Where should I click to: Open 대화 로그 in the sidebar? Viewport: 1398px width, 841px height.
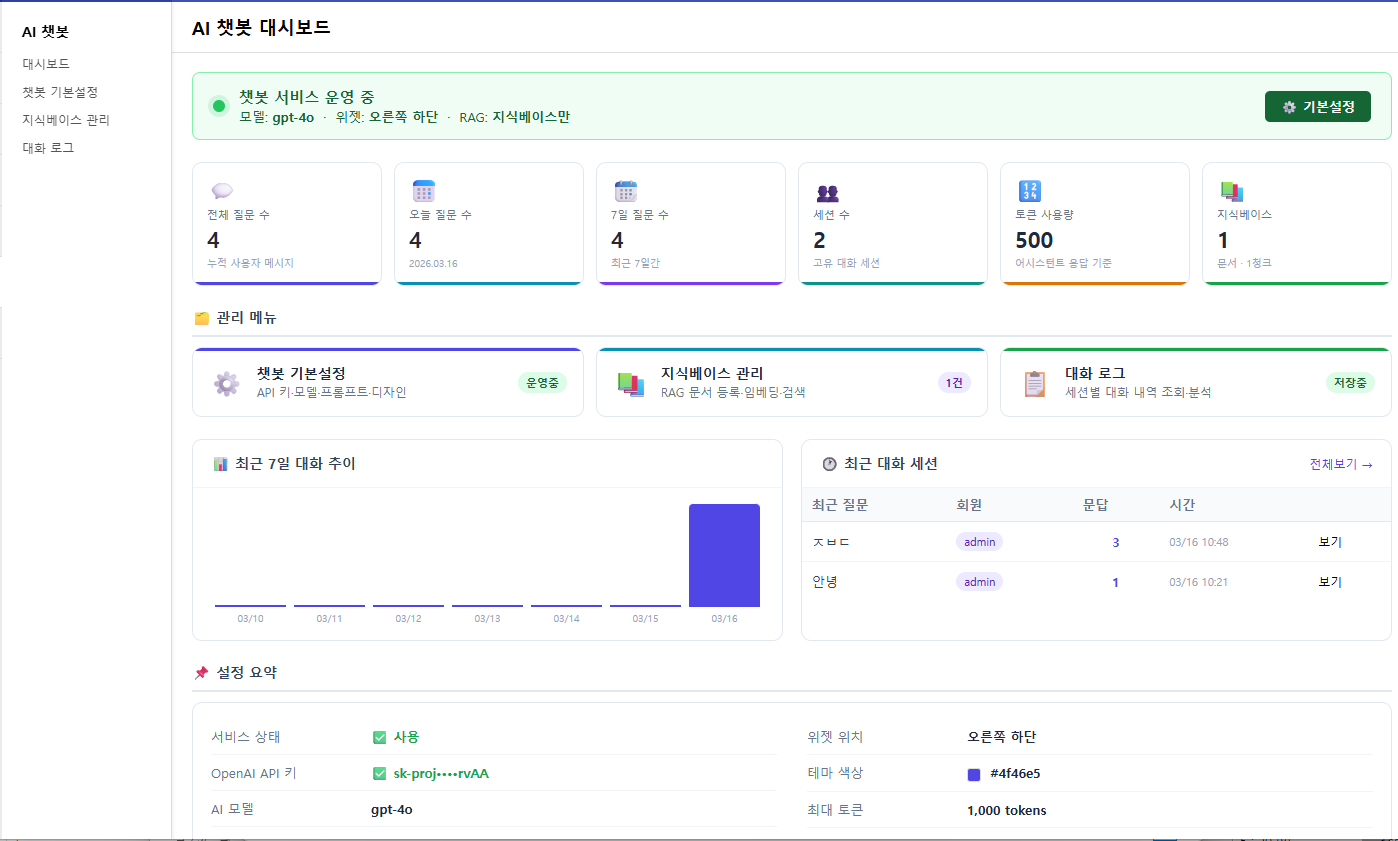(48, 147)
